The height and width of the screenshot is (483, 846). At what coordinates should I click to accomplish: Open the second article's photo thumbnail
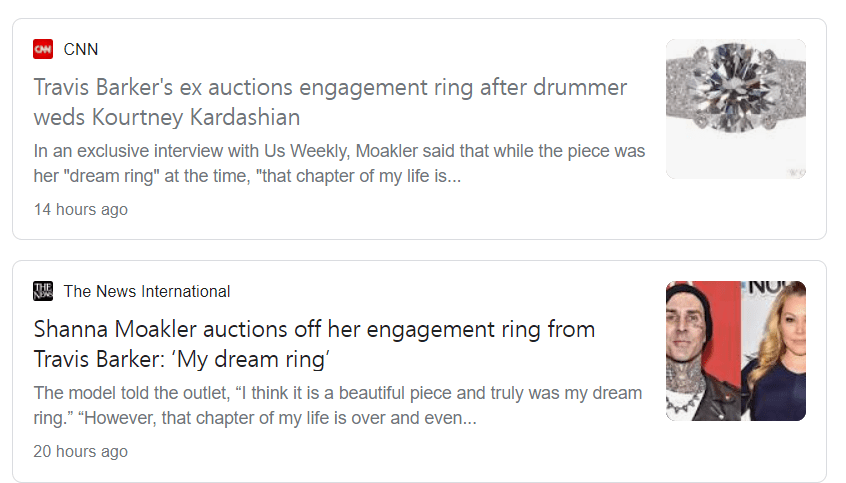tap(735, 351)
